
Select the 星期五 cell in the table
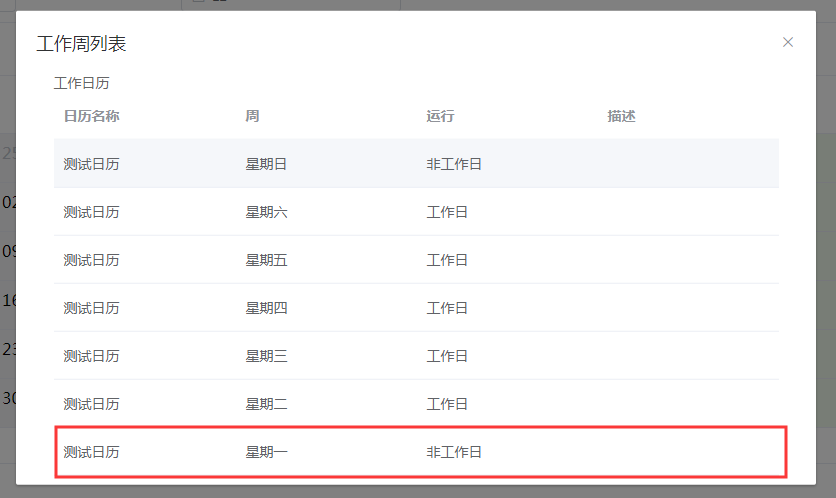[x=266, y=260]
